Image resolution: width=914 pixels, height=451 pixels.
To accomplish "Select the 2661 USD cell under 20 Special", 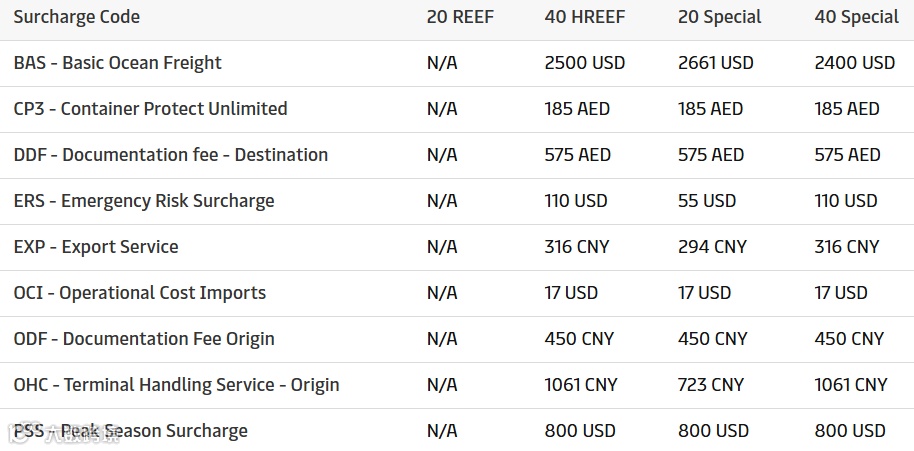I will [x=716, y=63].
